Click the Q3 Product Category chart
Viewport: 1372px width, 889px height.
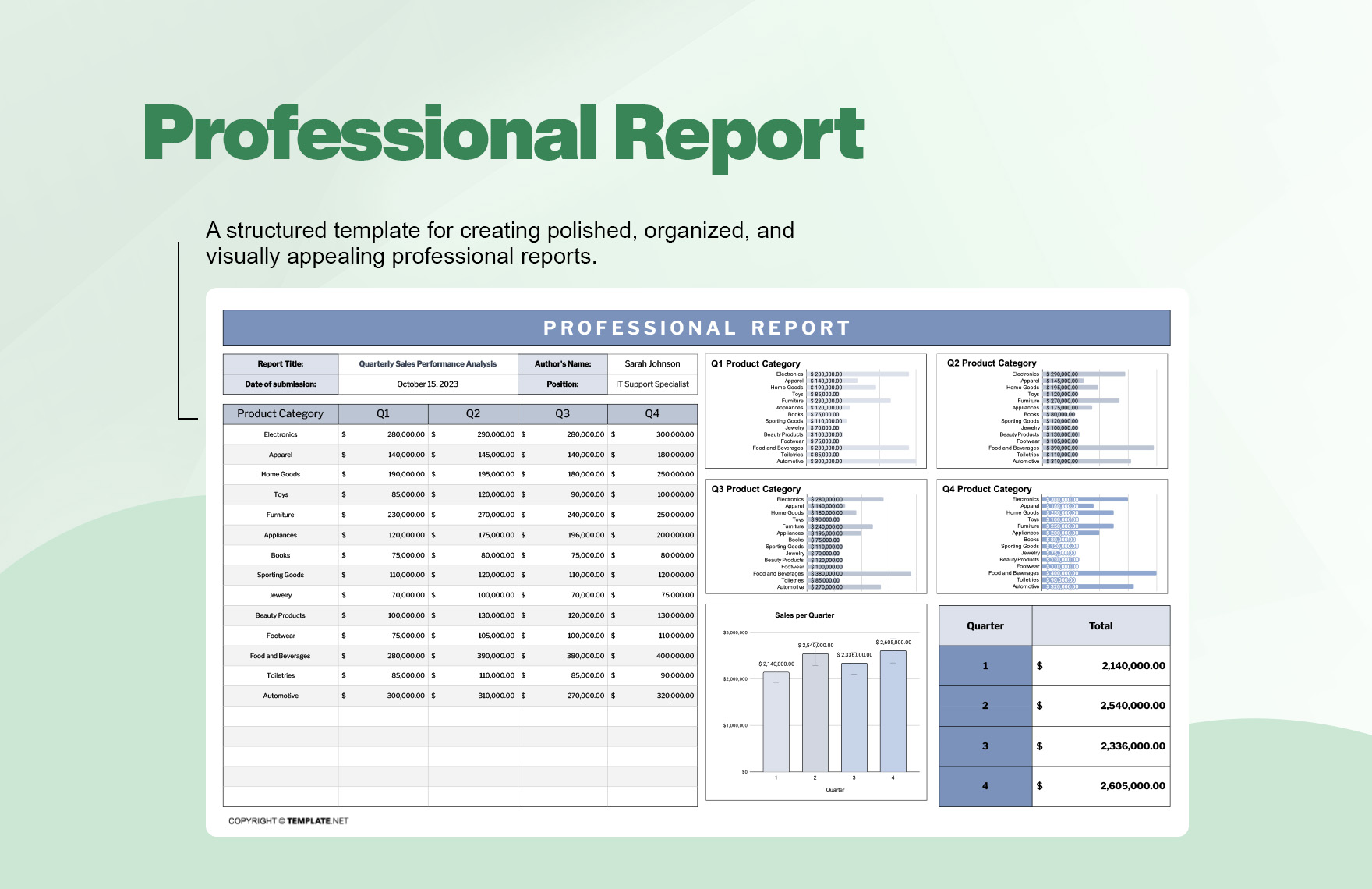(x=816, y=537)
